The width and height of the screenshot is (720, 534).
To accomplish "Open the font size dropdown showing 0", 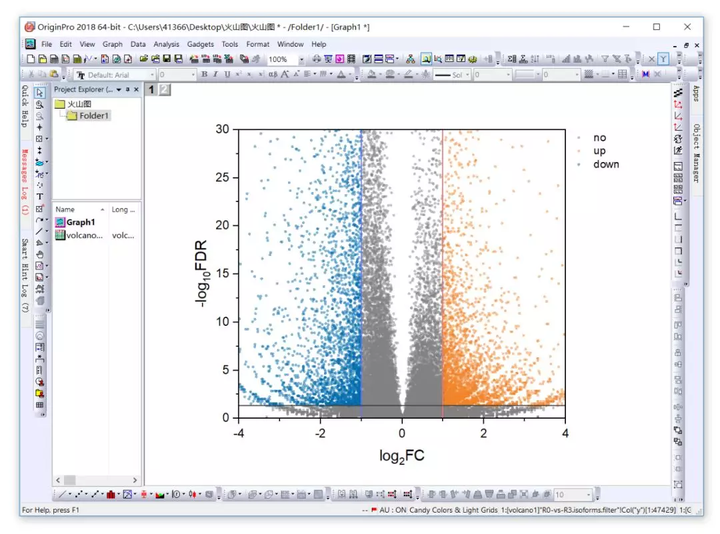I will [193, 75].
